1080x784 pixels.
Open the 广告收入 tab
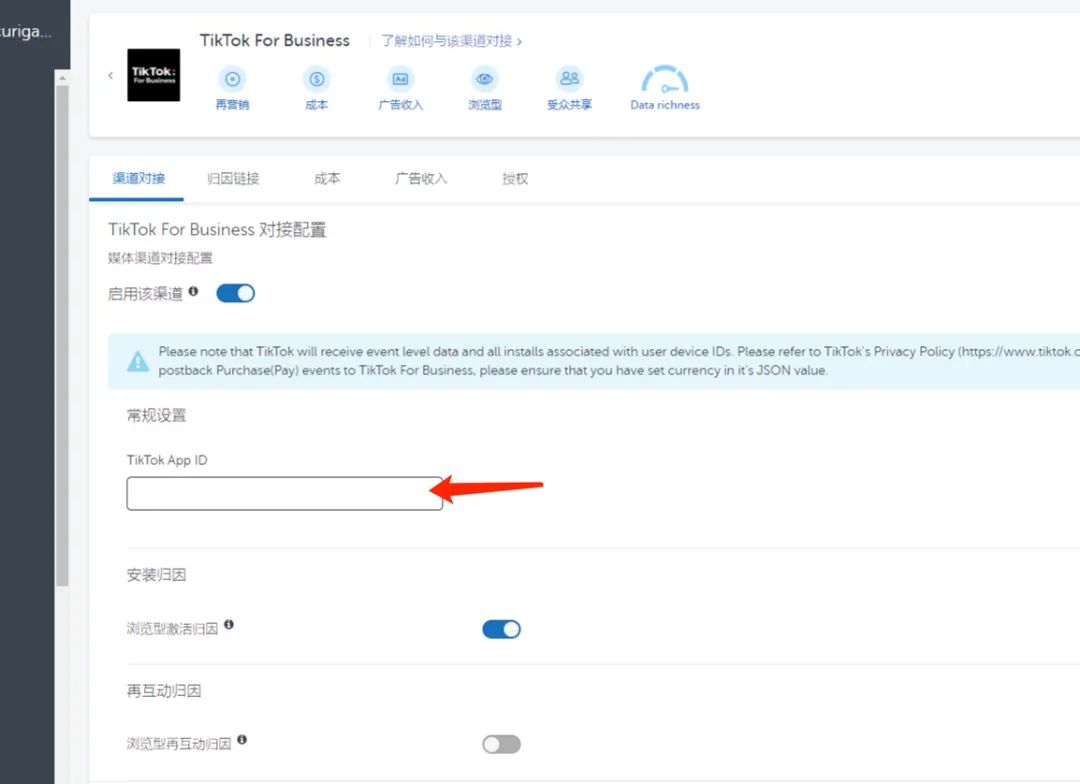tap(421, 178)
